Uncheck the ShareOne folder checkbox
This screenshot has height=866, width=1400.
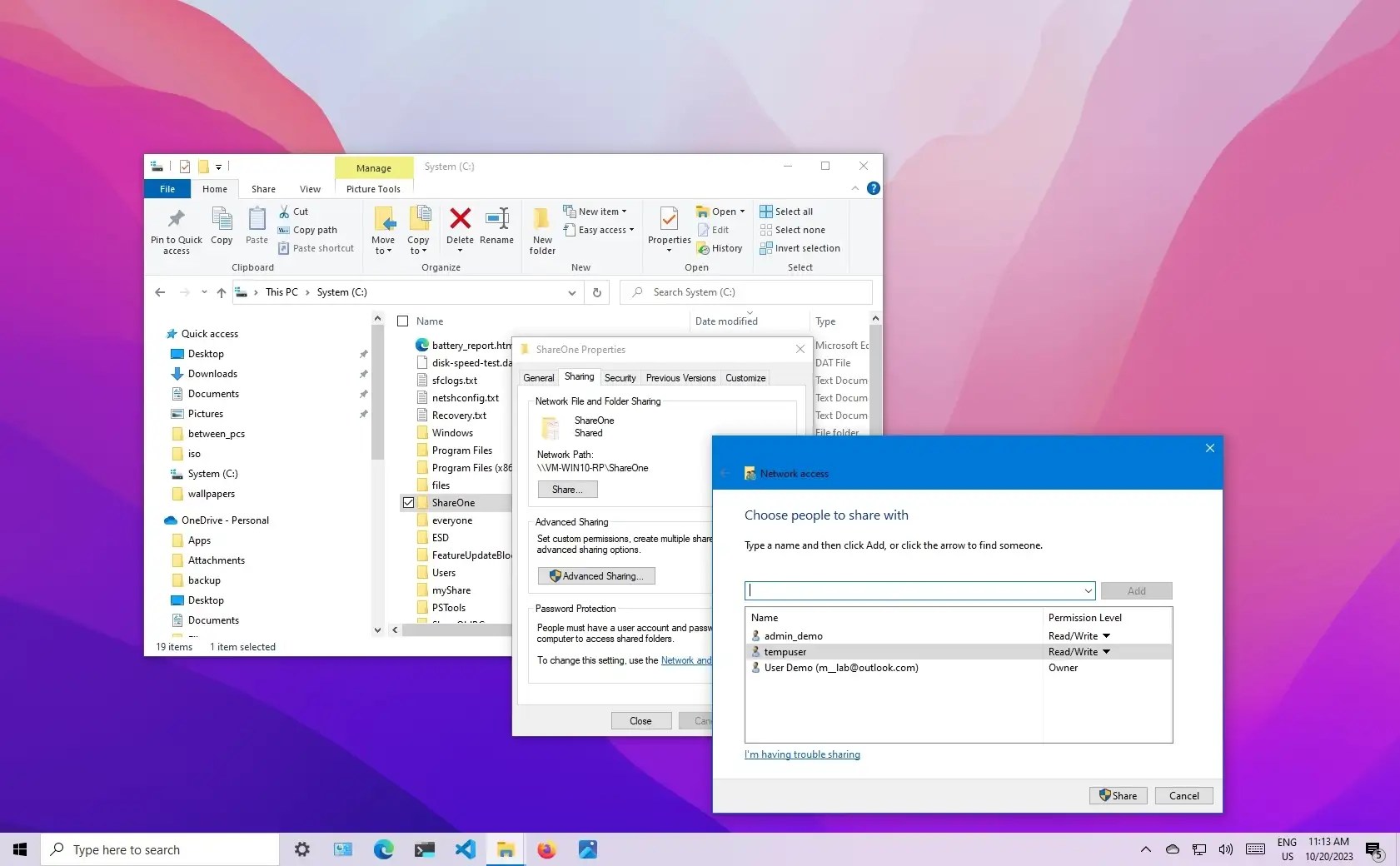[408, 503]
